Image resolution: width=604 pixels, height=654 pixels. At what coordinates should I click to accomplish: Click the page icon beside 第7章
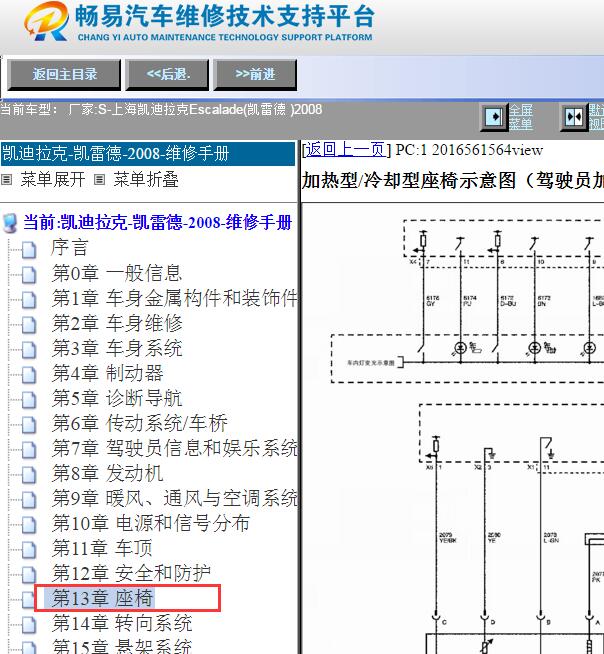point(29,450)
